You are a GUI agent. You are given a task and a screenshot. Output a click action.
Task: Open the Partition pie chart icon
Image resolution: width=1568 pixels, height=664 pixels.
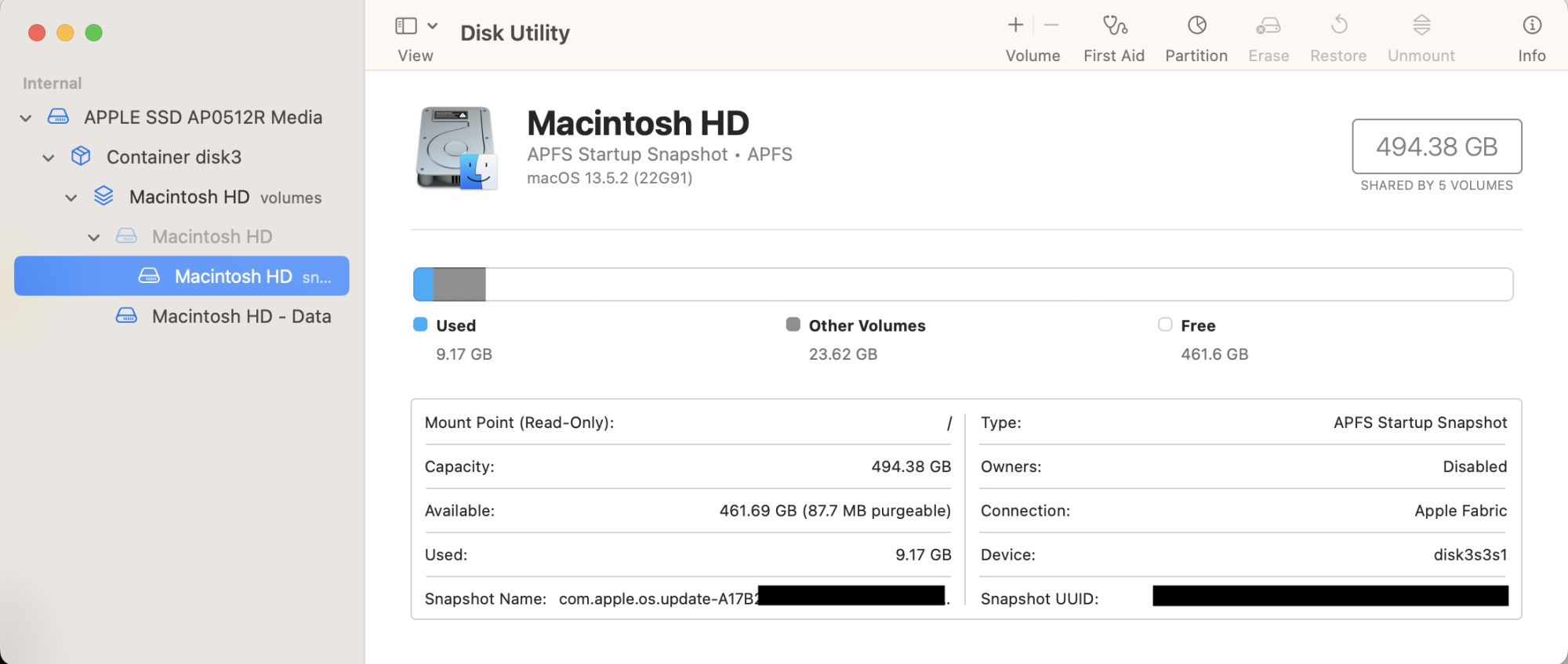coord(1196,25)
